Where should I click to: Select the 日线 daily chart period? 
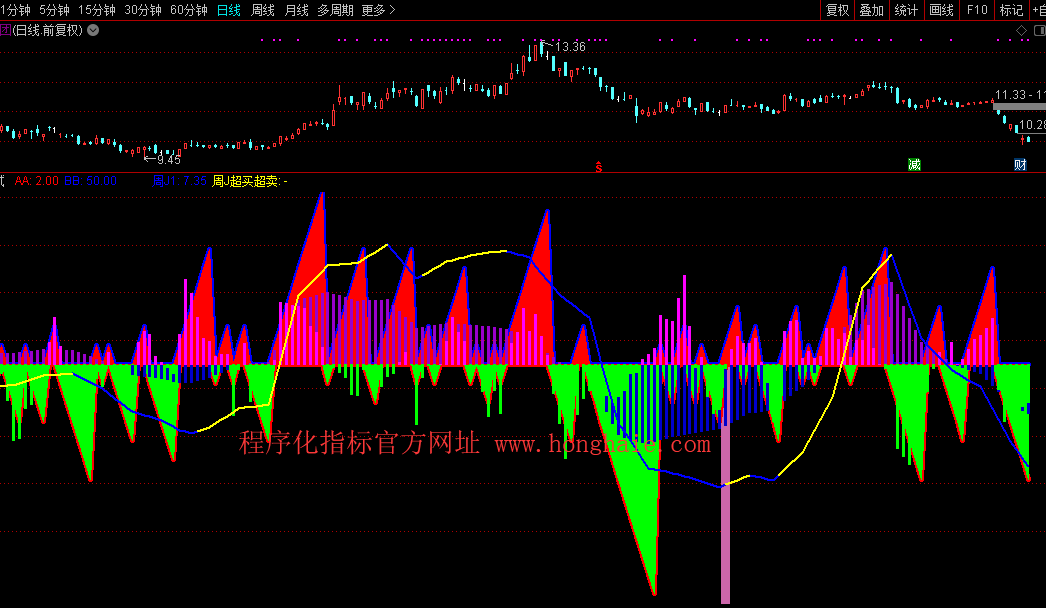pyautogui.click(x=229, y=10)
